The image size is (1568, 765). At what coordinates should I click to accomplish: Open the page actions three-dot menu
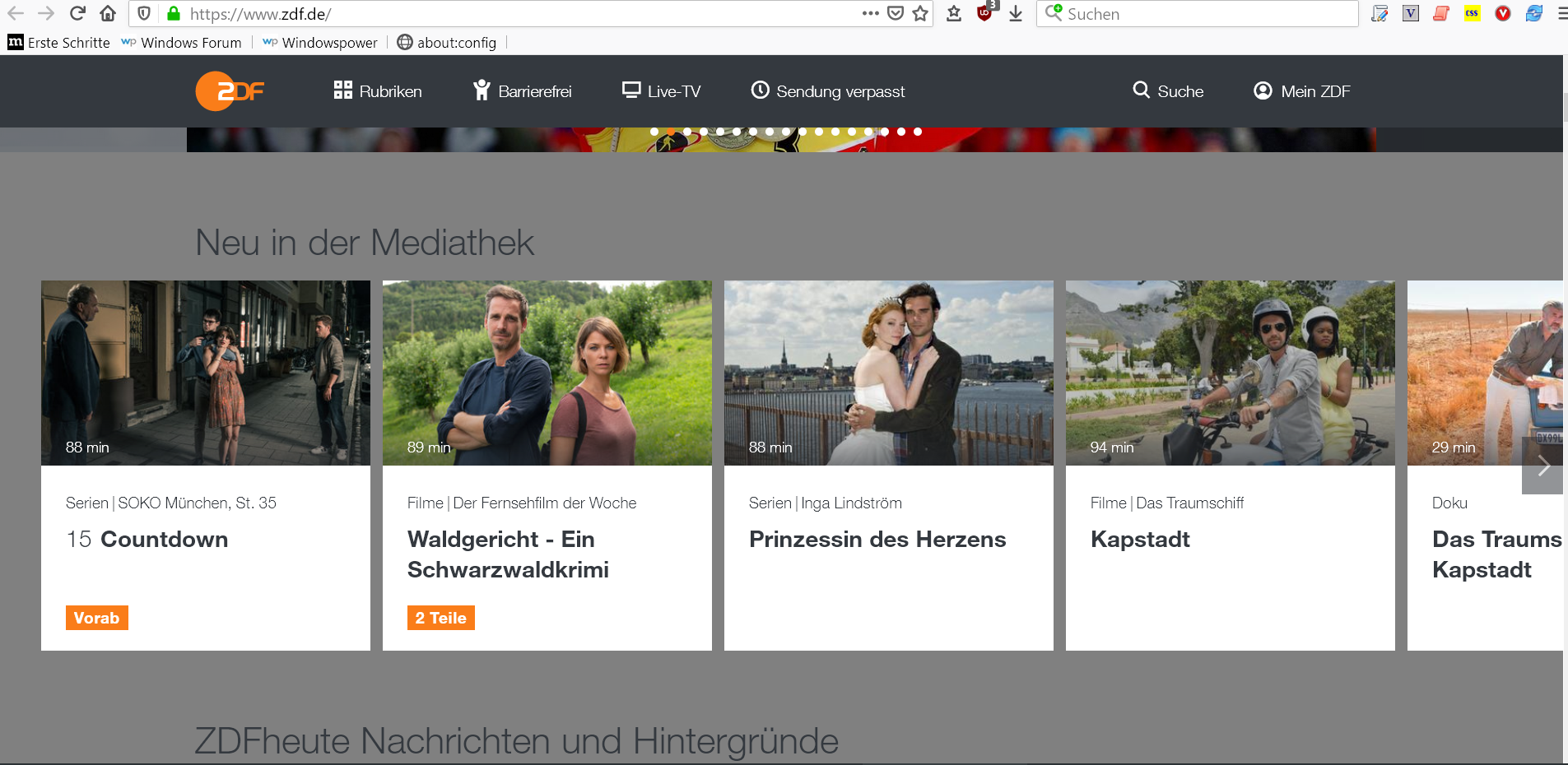870,13
